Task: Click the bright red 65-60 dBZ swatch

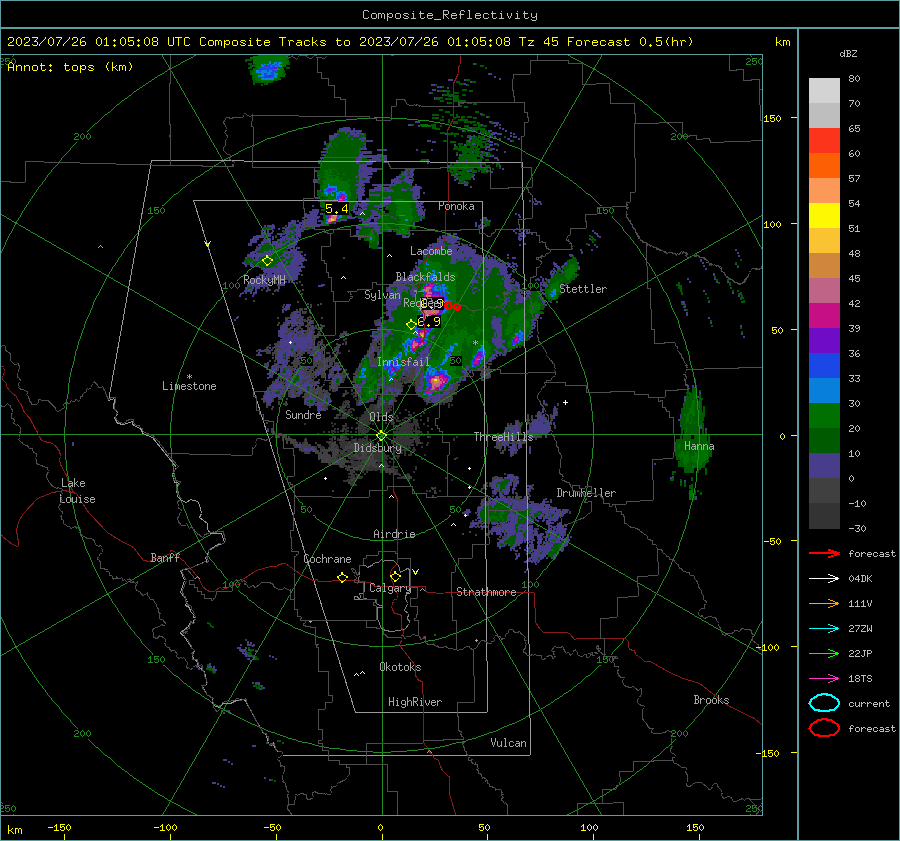Action: (x=824, y=141)
